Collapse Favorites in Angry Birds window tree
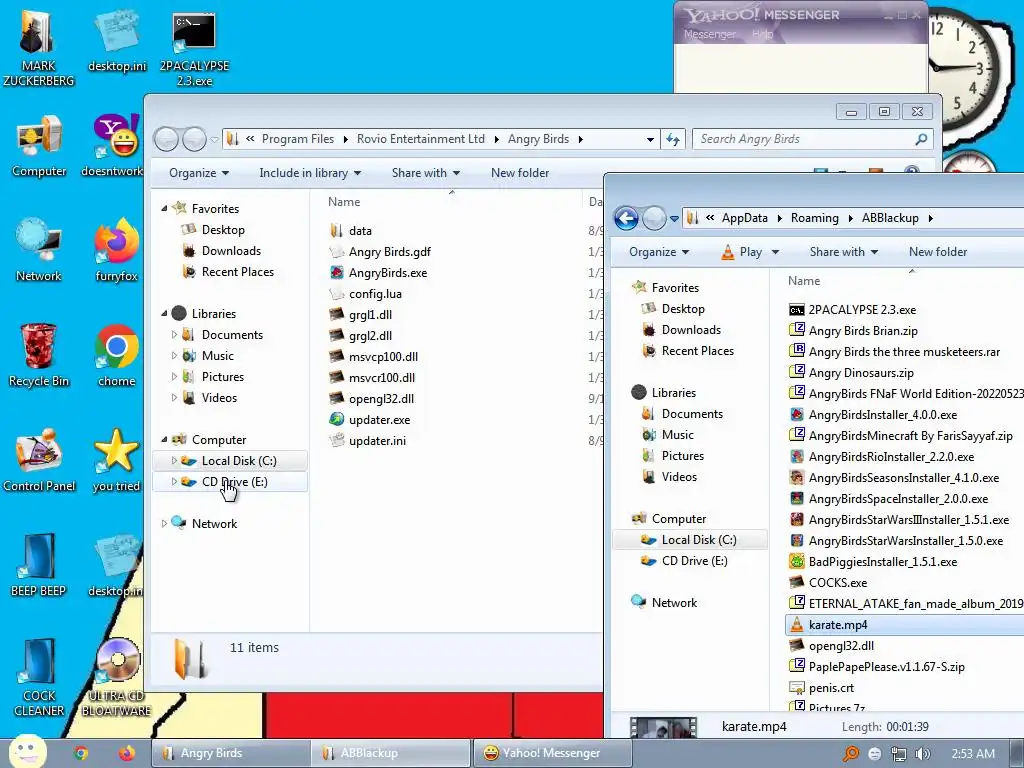The width and height of the screenshot is (1024, 768). coord(165,208)
